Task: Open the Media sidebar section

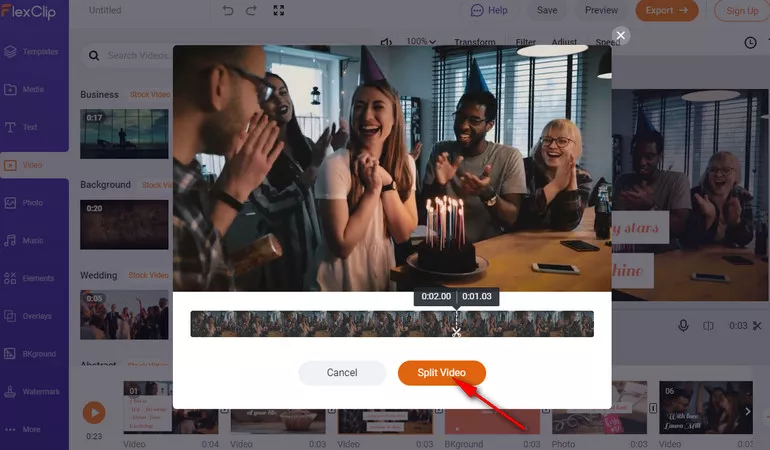Action: (x=25, y=89)
